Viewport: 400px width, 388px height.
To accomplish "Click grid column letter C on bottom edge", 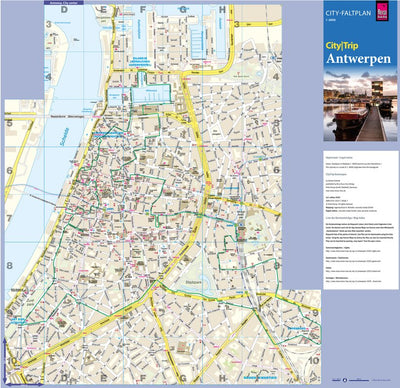I will pyautogui.click(x=29, y=378).
